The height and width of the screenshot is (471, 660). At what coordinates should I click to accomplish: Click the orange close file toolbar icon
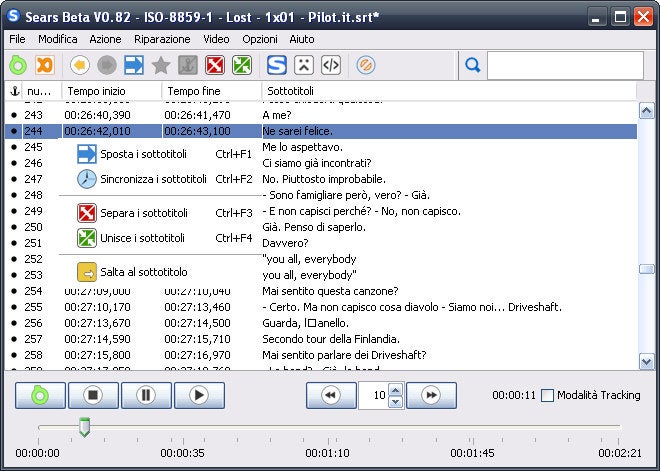tap(45, 66)
